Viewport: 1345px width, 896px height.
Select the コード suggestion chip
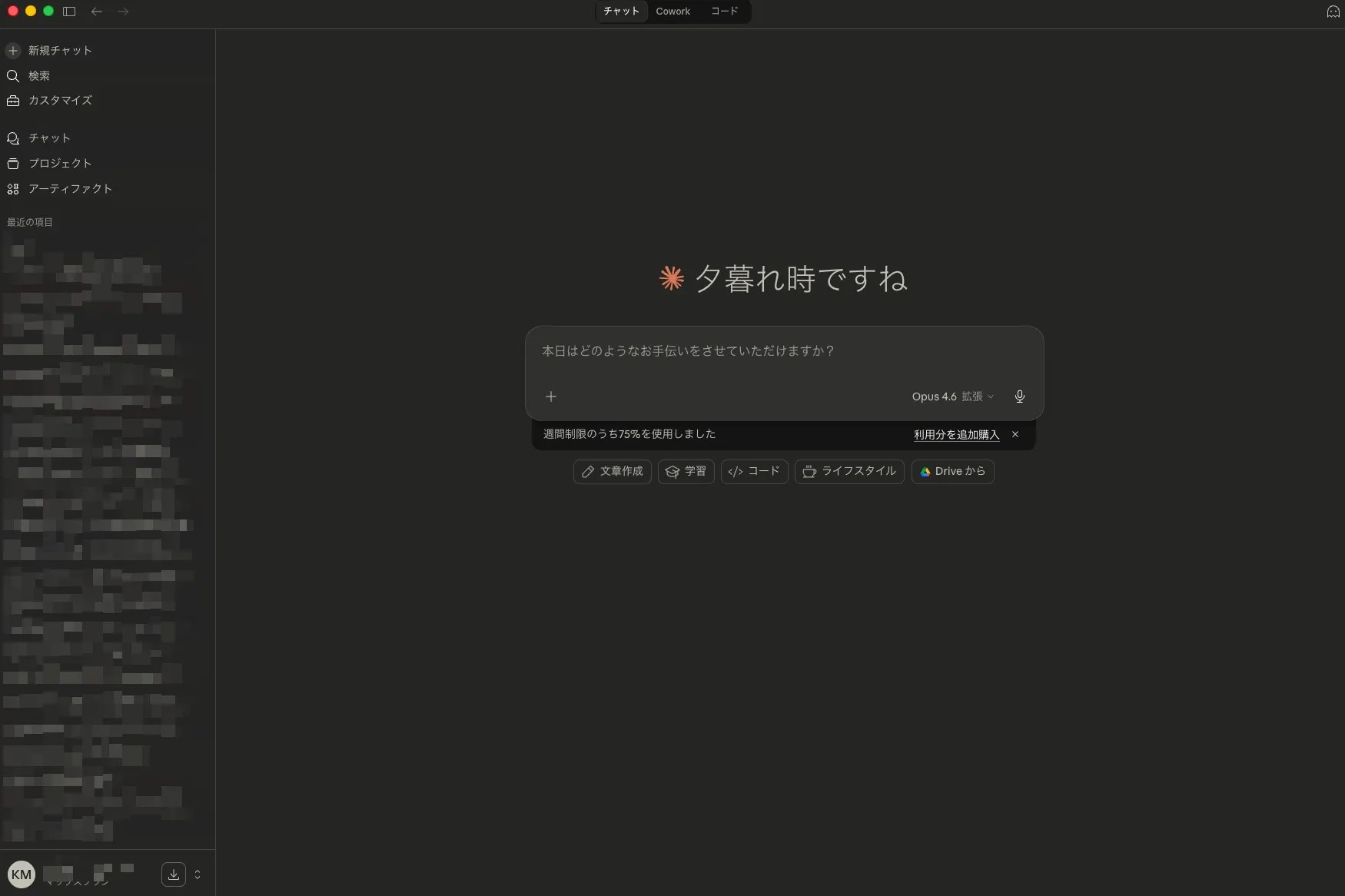pyautogui.click(x=755, y=472)
